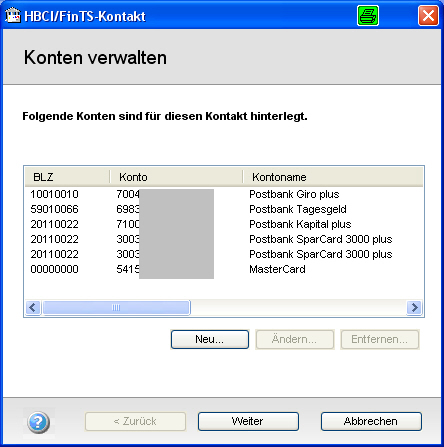The image size is (444, 447).
Task: Sort accounts by BLZ column header
Action: click(67, 177)
